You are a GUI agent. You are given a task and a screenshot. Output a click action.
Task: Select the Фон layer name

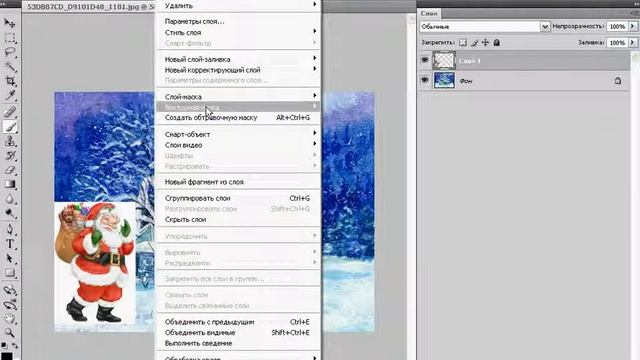coord(466,81)
